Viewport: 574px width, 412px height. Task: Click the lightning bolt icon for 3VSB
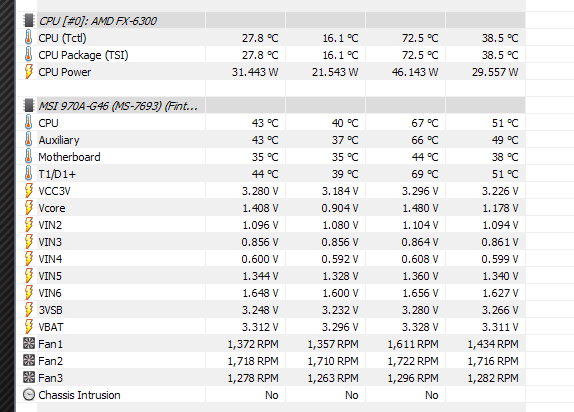[29, 310]
